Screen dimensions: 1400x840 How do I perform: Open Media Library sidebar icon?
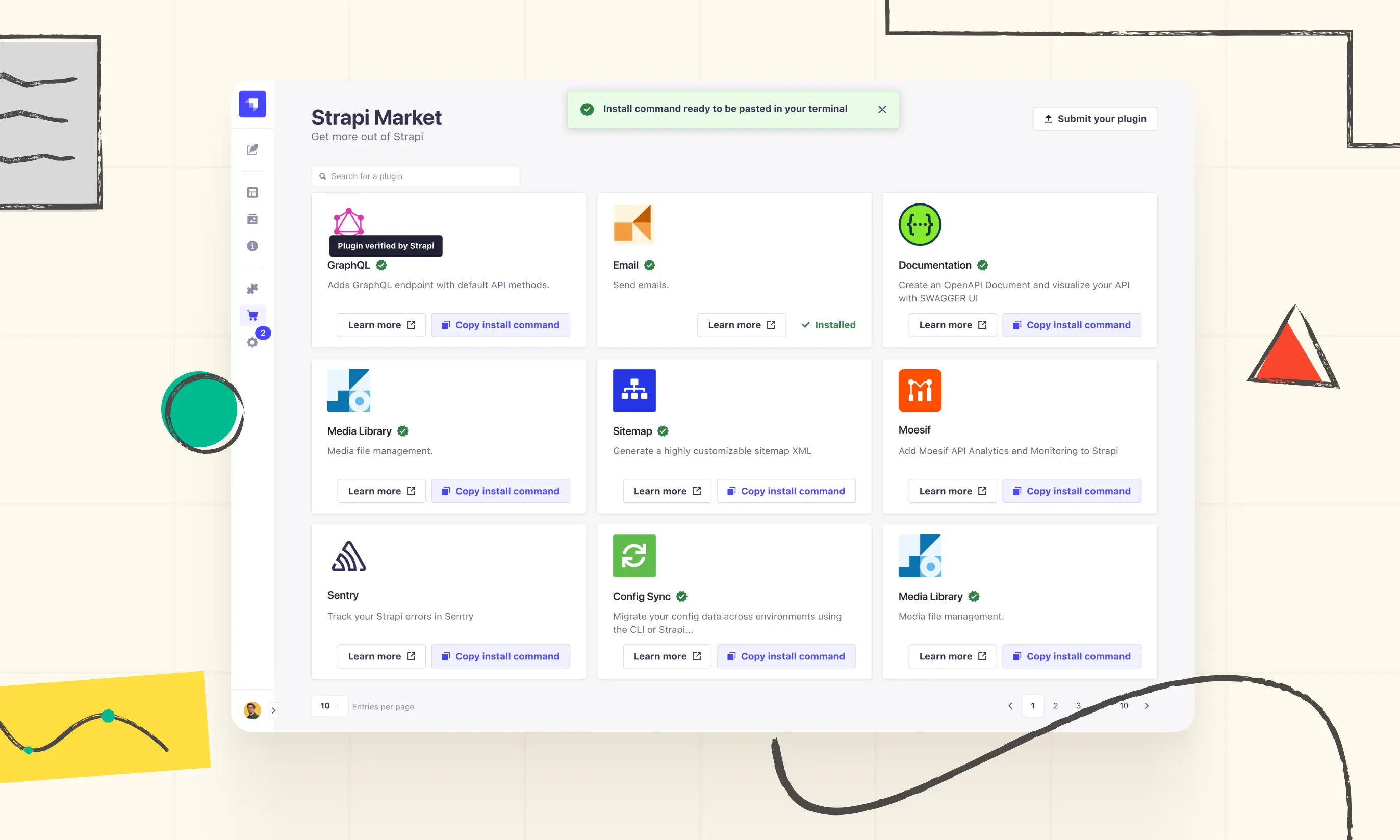(252, 219)
